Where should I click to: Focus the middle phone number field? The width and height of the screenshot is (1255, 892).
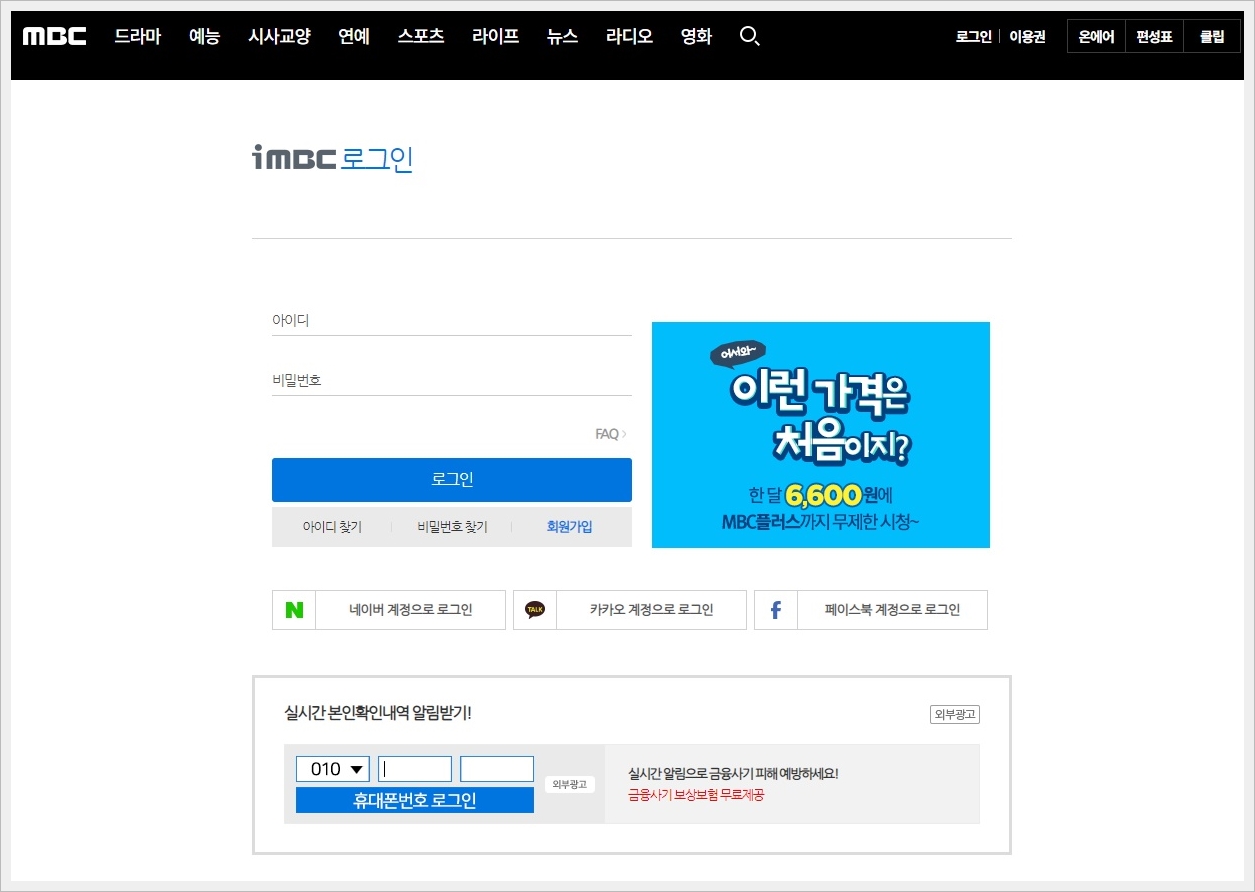point(415,769)
